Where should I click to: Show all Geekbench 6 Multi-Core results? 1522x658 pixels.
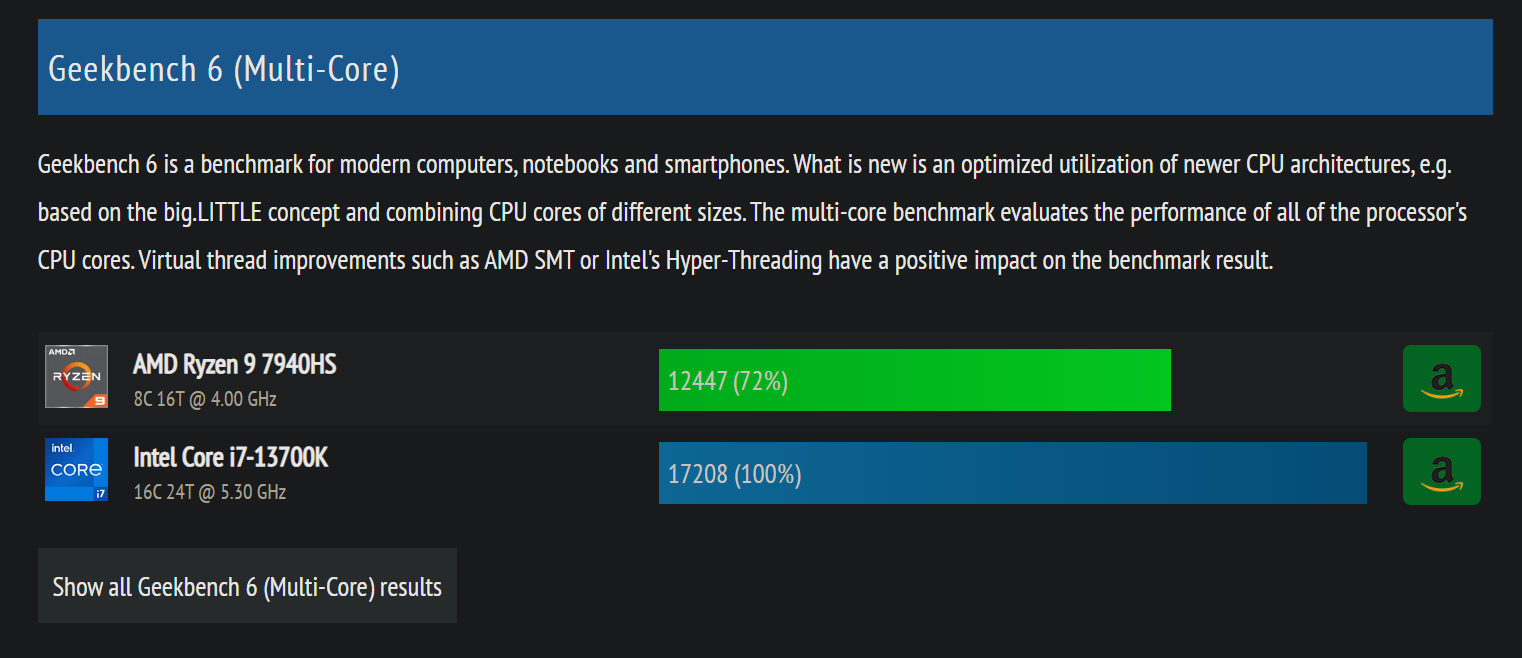tap(247, 586)
